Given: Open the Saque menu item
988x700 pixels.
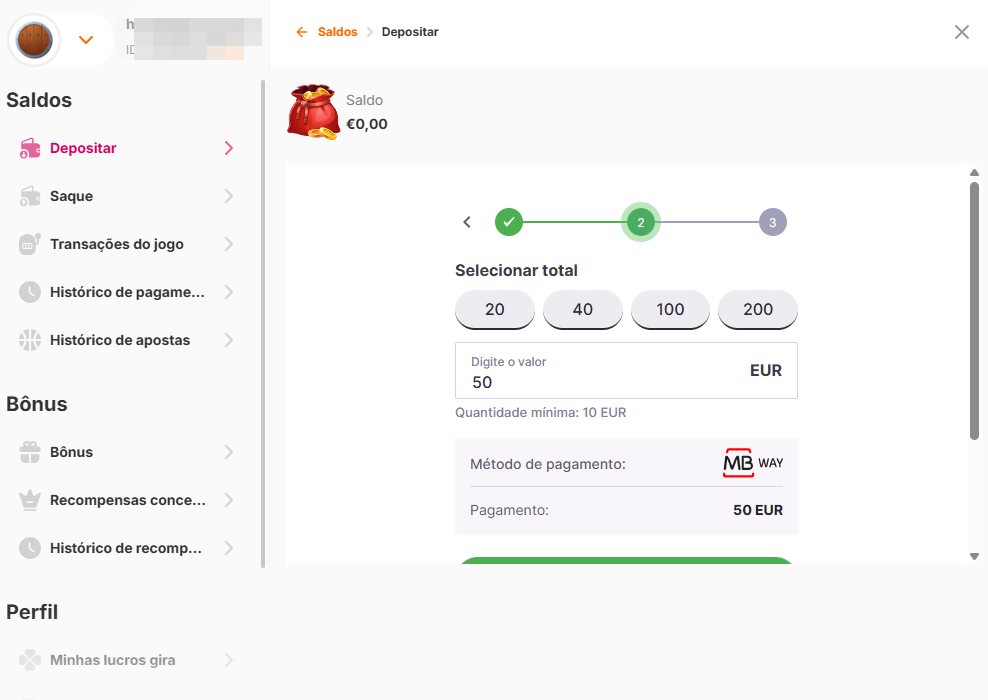Looking at the screenshot, I should point(127,196).
